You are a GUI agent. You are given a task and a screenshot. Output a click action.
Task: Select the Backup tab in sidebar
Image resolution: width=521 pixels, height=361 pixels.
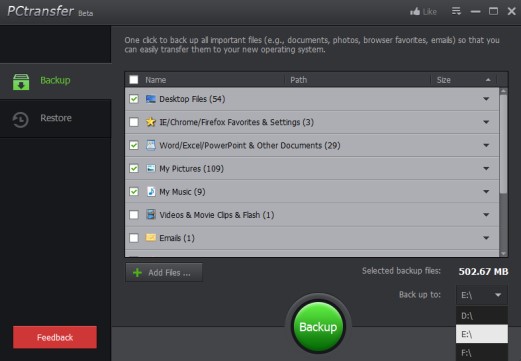(56, 81)
